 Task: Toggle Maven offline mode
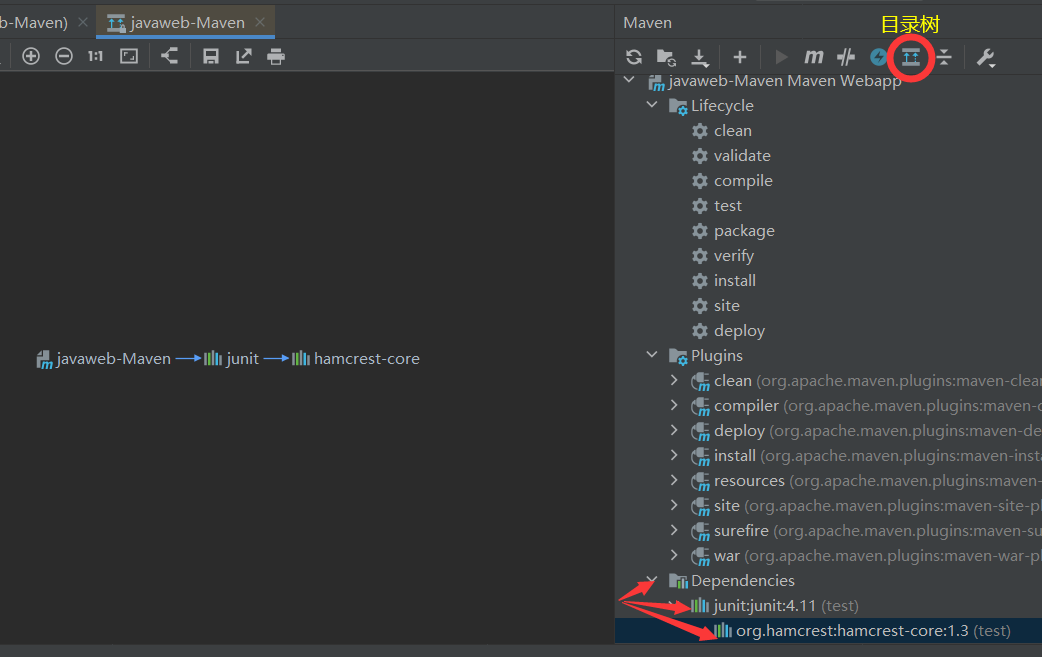[x=846, y=57]
